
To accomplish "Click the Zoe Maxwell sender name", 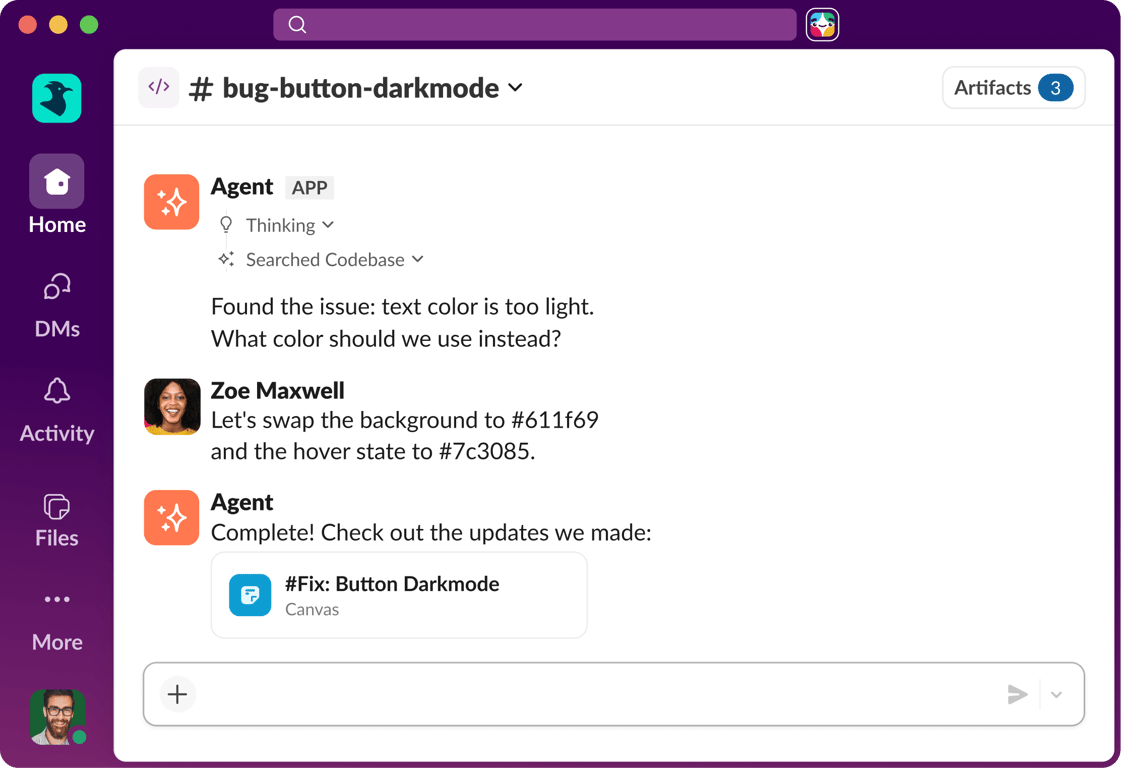I will (x=277, y=390).
